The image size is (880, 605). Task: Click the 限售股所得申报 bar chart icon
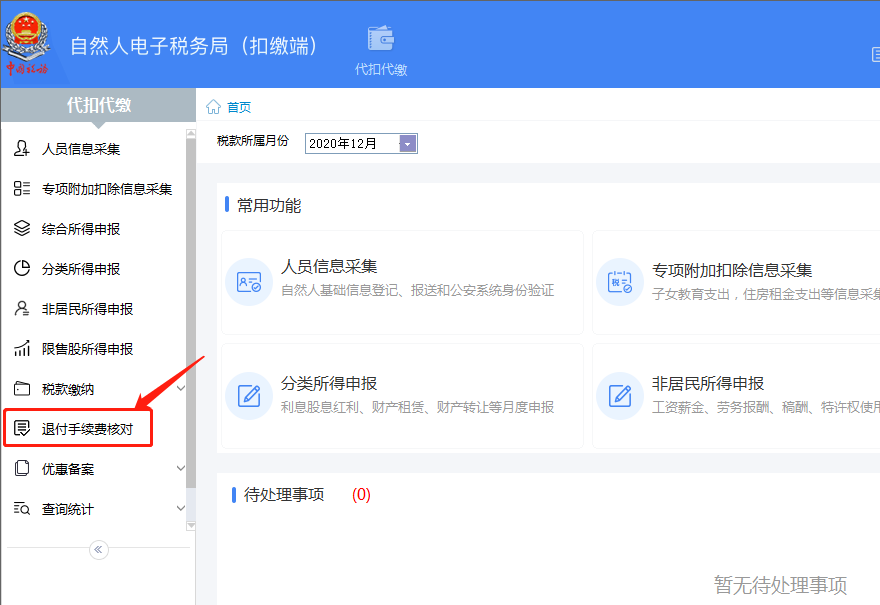click(21, 349)
